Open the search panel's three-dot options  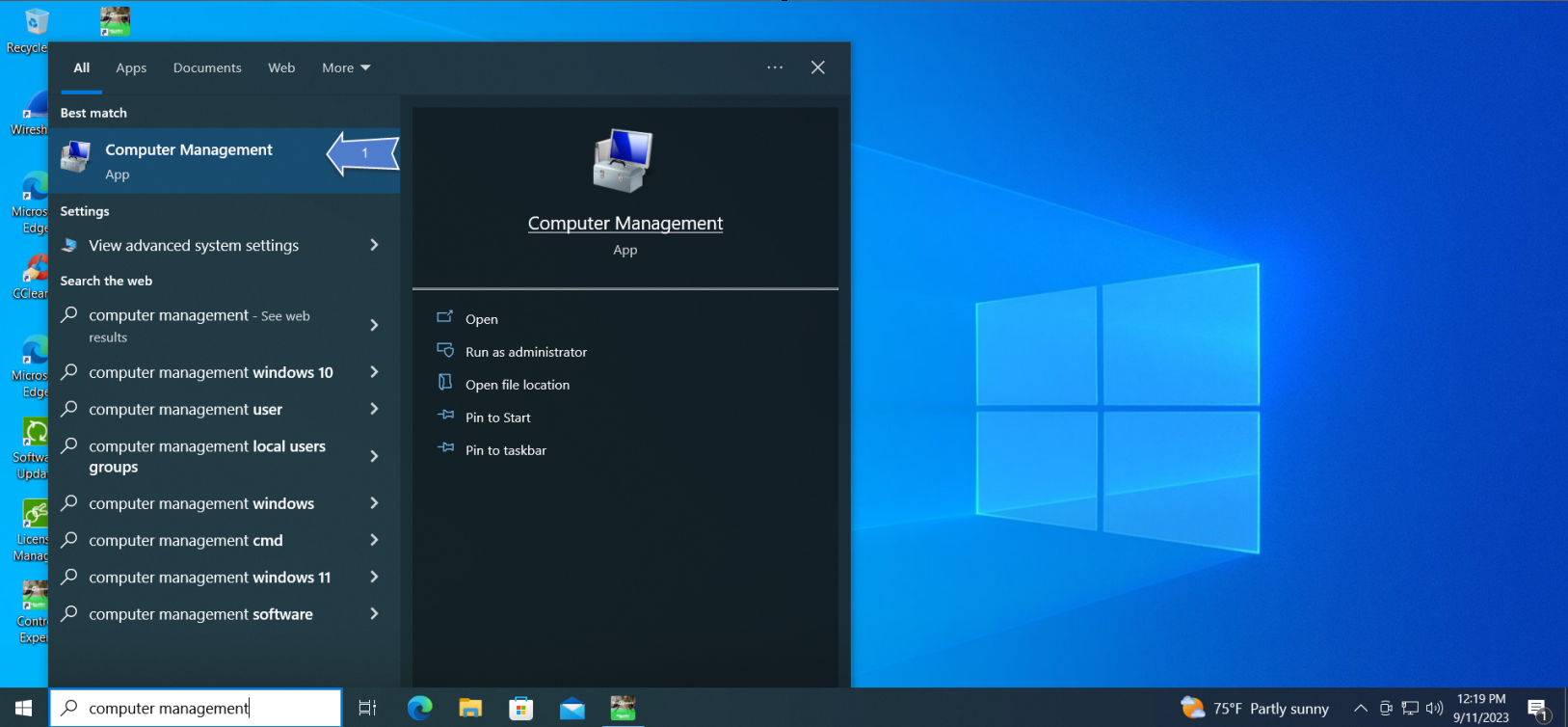[x=775, y=67]
